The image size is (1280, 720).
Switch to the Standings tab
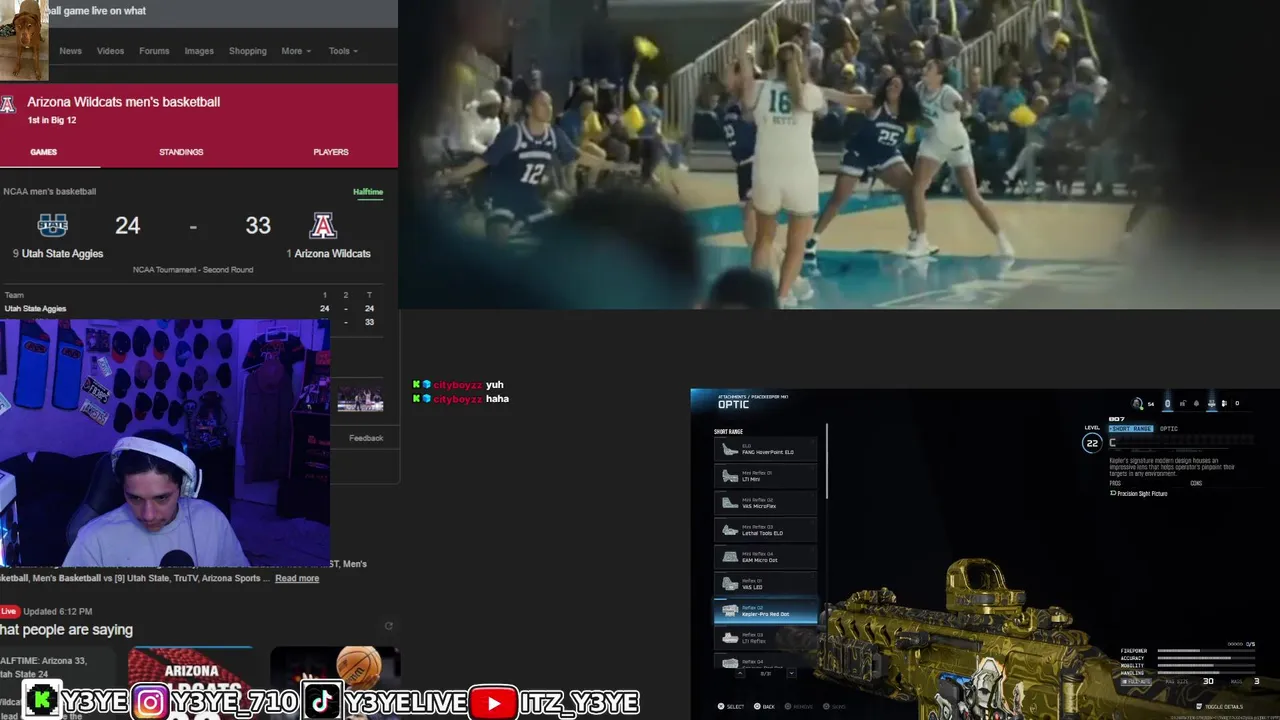click(181, 152)
